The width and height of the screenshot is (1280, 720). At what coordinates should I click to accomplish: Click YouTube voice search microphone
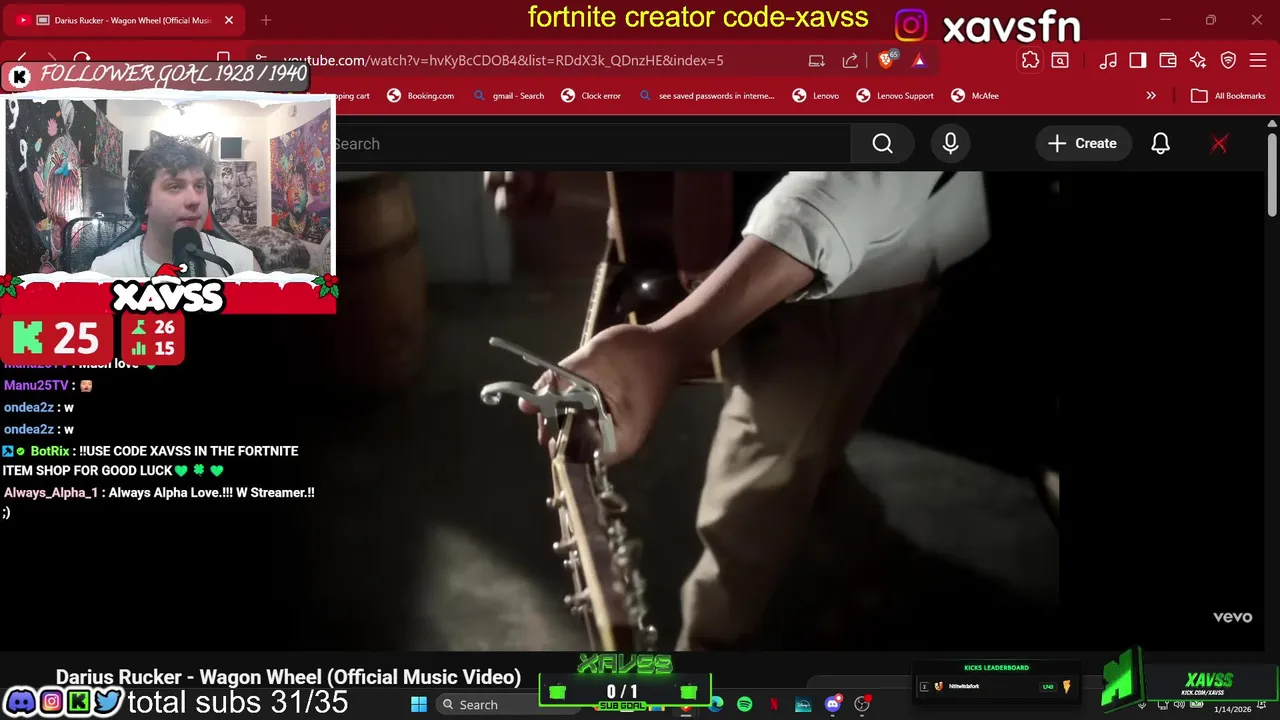950,144
